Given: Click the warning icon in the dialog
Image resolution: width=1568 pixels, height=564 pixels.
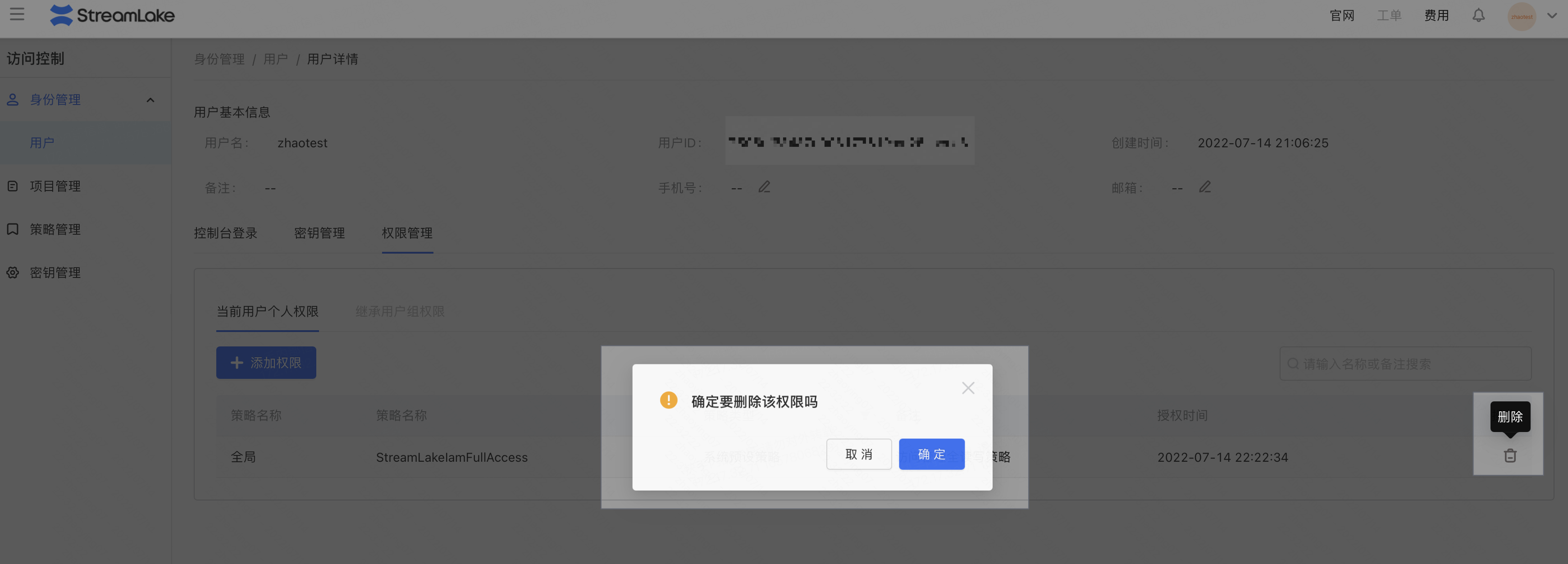Looking at the screenshot, I should 668,400.
